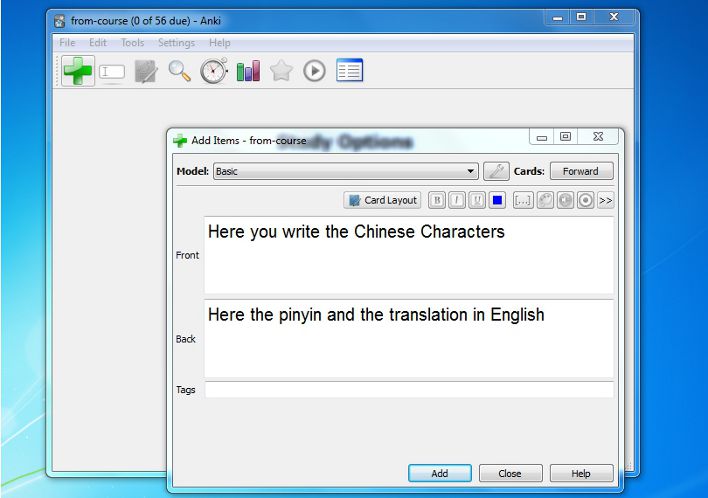The image size is (708, 498).
Task: Close Add Items dialog with X button
Action: 598,136
